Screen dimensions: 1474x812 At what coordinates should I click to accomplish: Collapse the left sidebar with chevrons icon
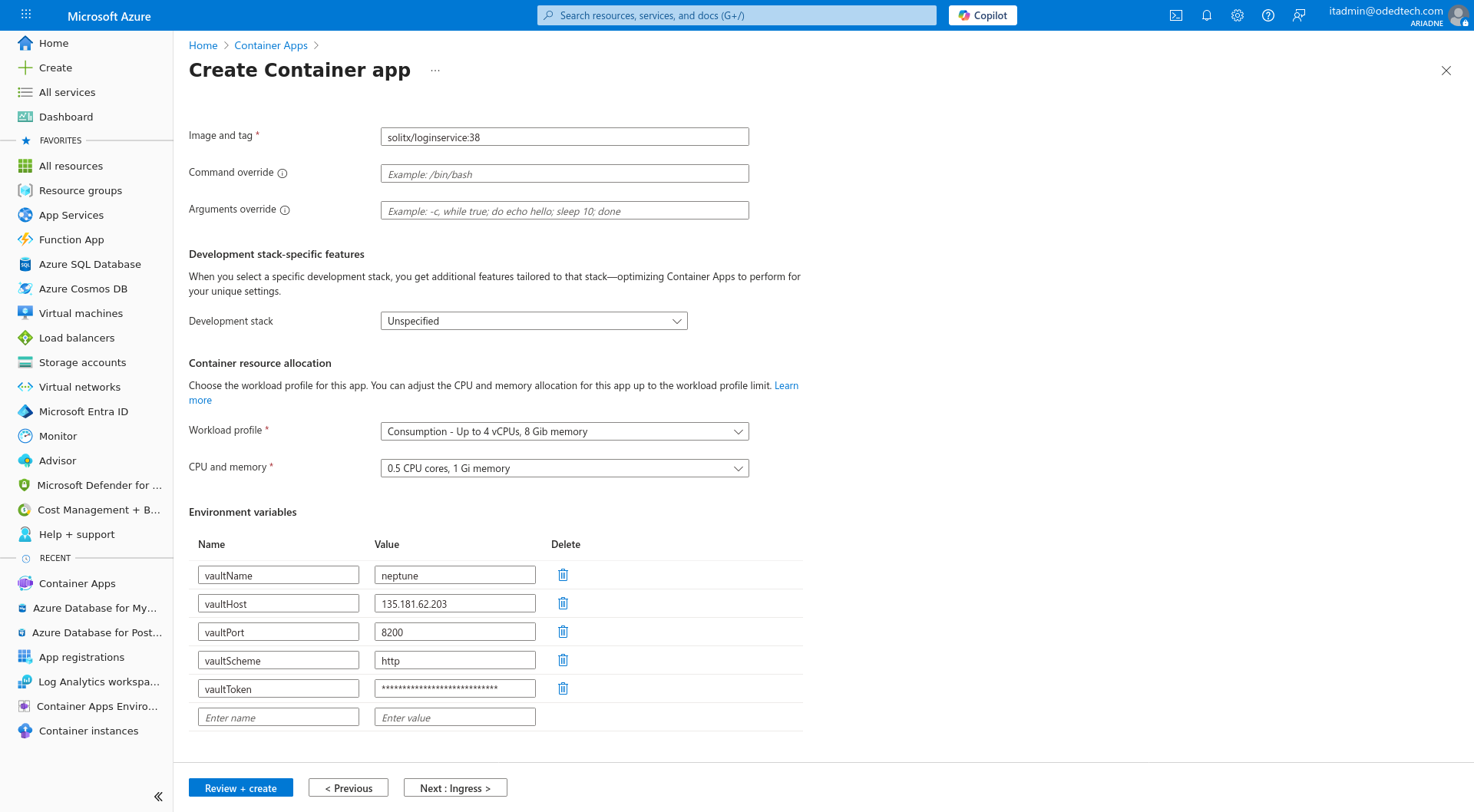click(x=158, y=797)
